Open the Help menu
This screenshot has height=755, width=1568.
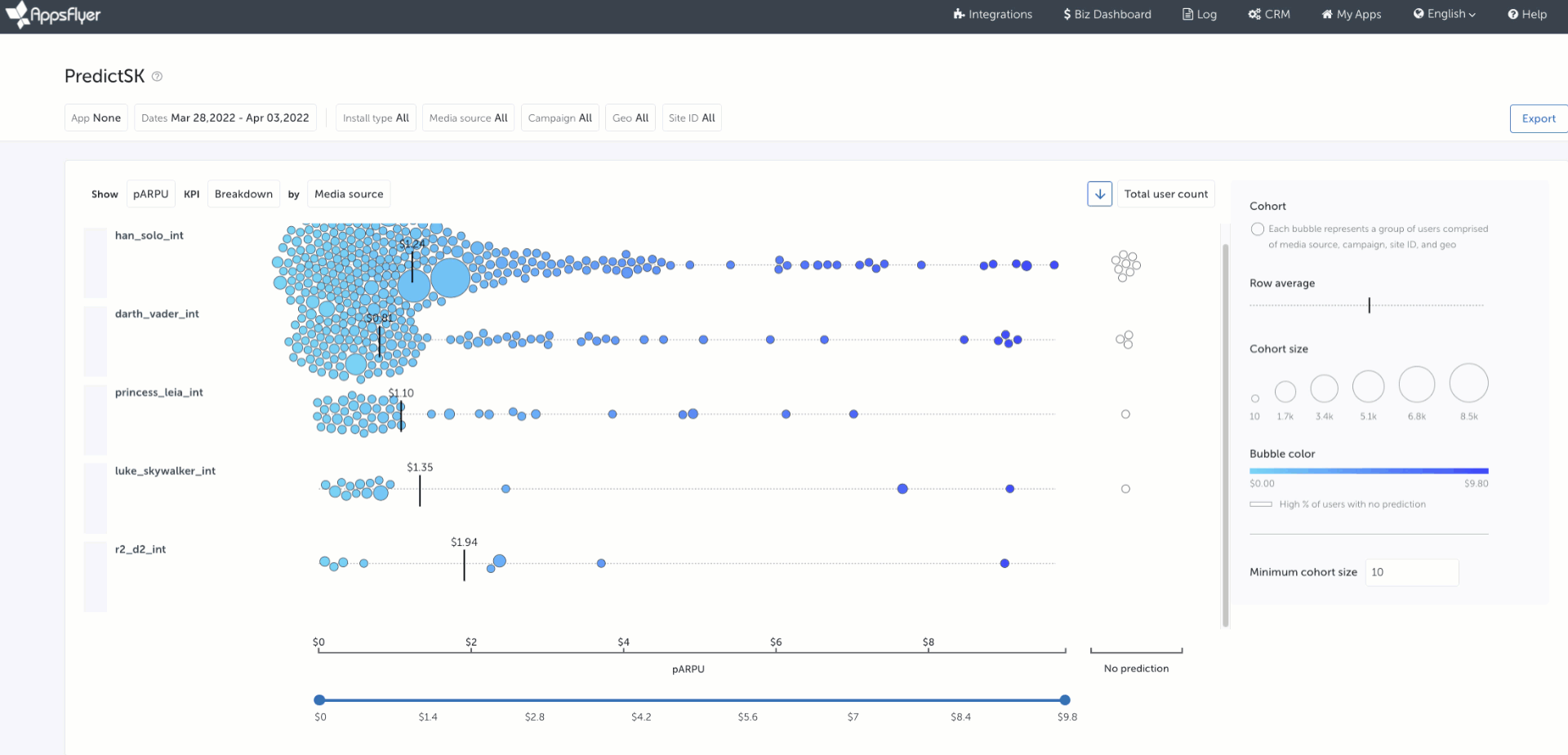tap(1527, 15)
